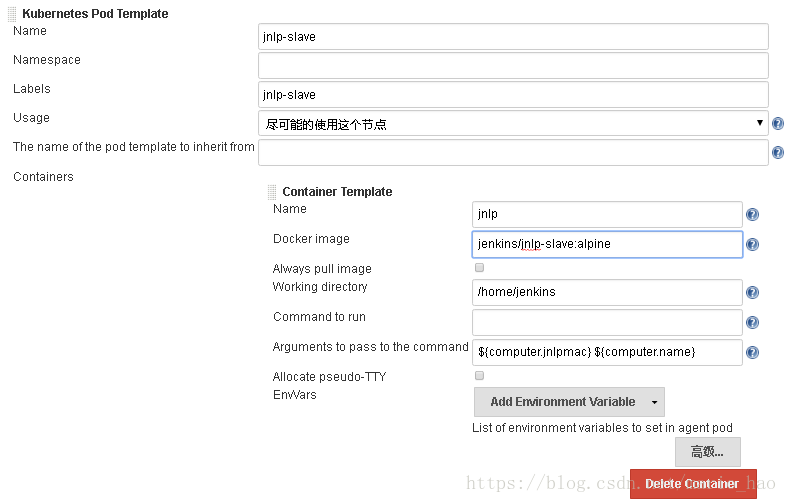Show help for Docker image field

coord(752,244)
